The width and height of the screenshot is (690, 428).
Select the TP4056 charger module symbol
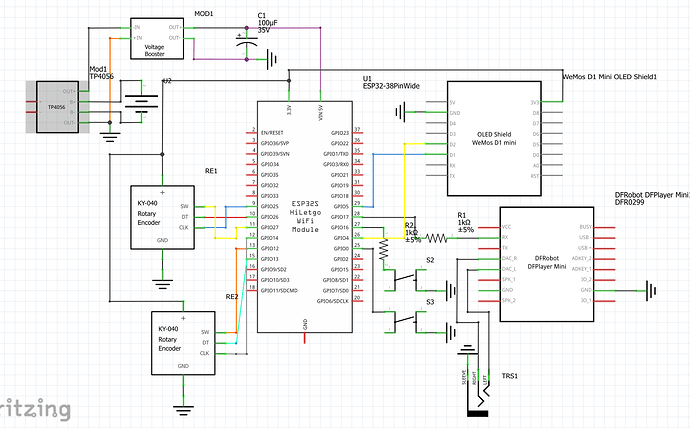tap(57, 107)
